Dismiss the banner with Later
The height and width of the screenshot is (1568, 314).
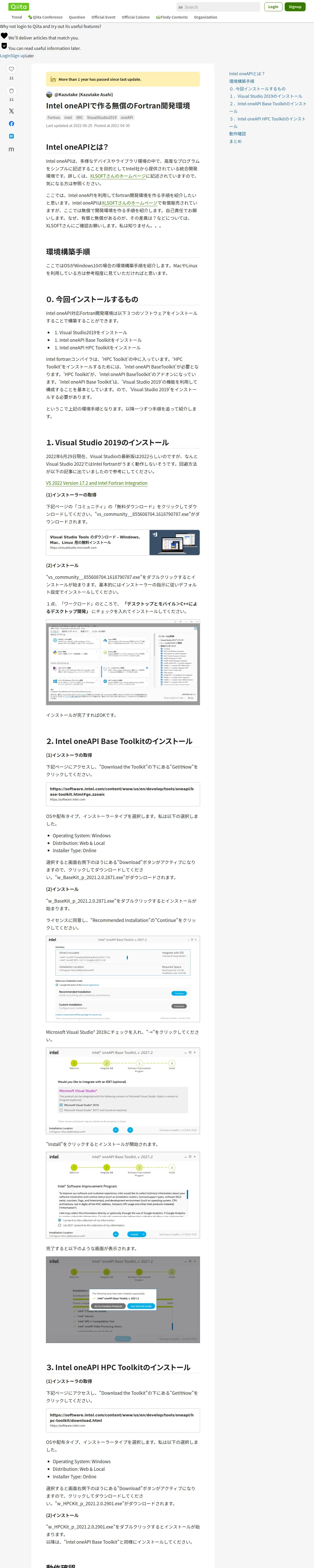(30, 55)
